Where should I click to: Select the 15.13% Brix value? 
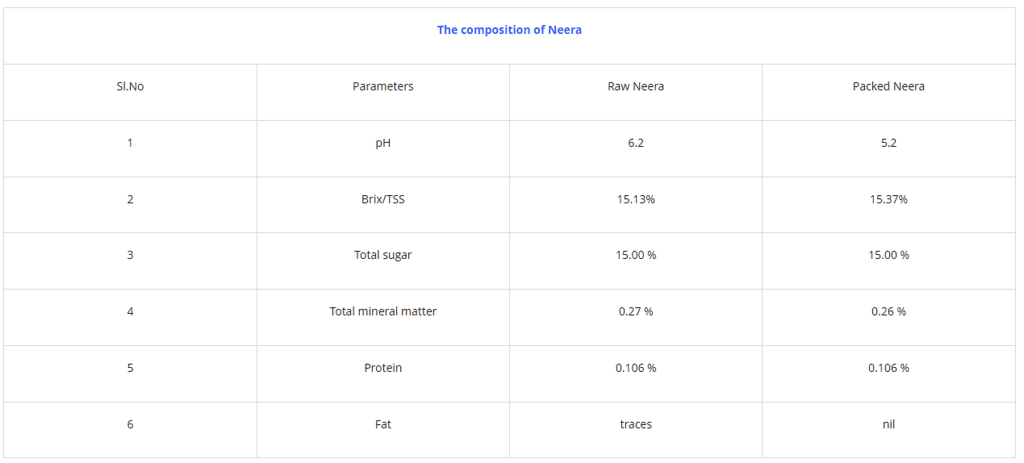coord(636,199)
